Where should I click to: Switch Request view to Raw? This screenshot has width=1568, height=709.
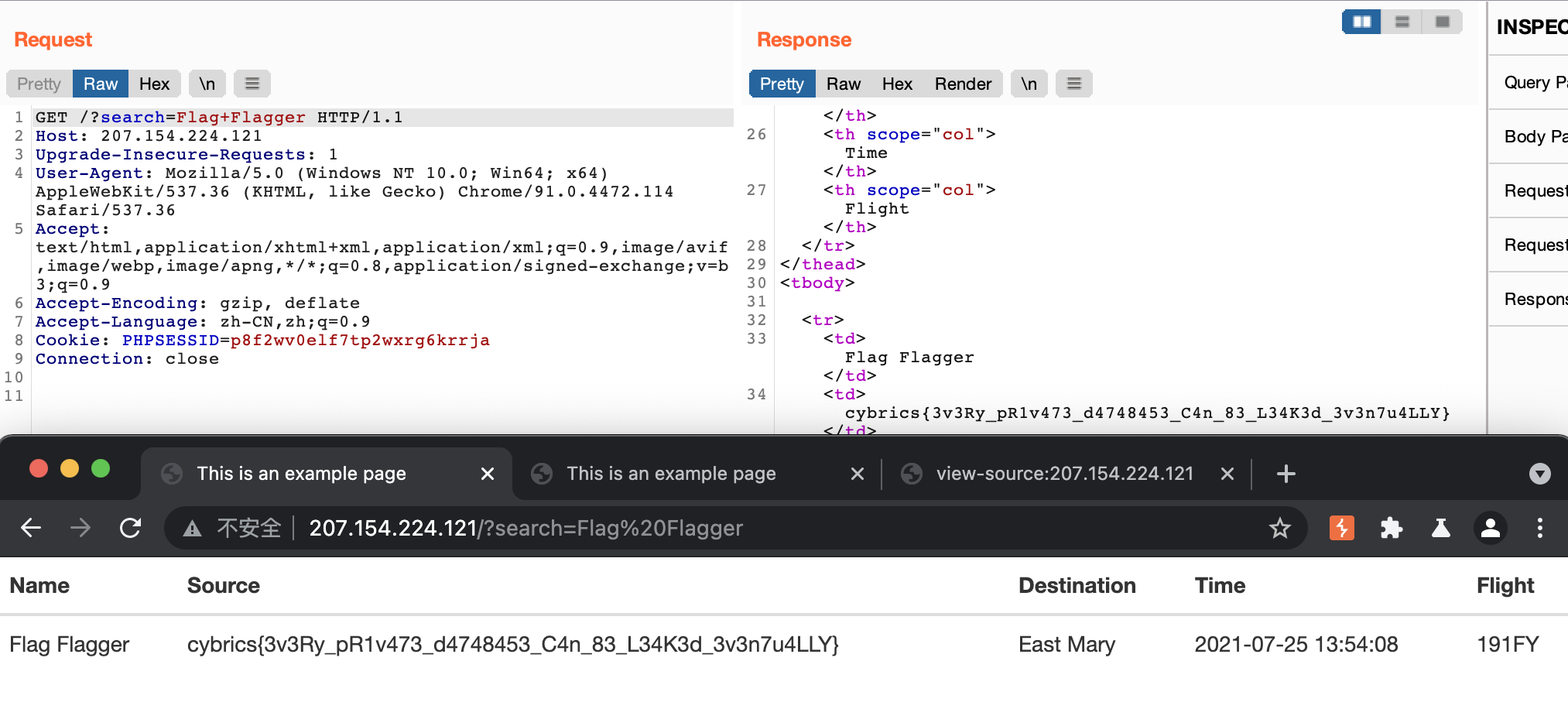pos(101,84)
